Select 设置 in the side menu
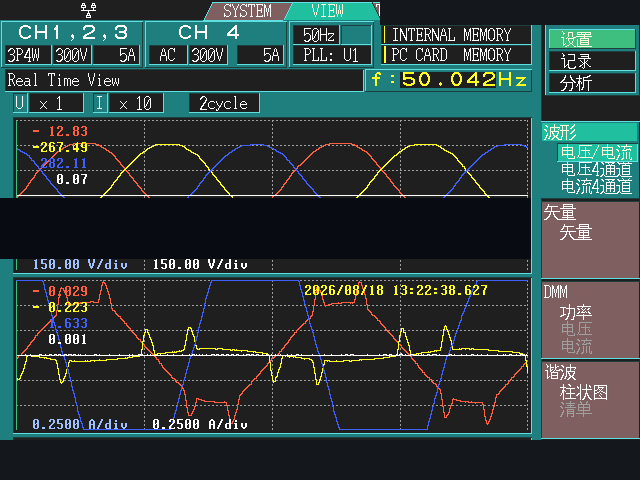 pyautogui.click(x=591, y=39)
